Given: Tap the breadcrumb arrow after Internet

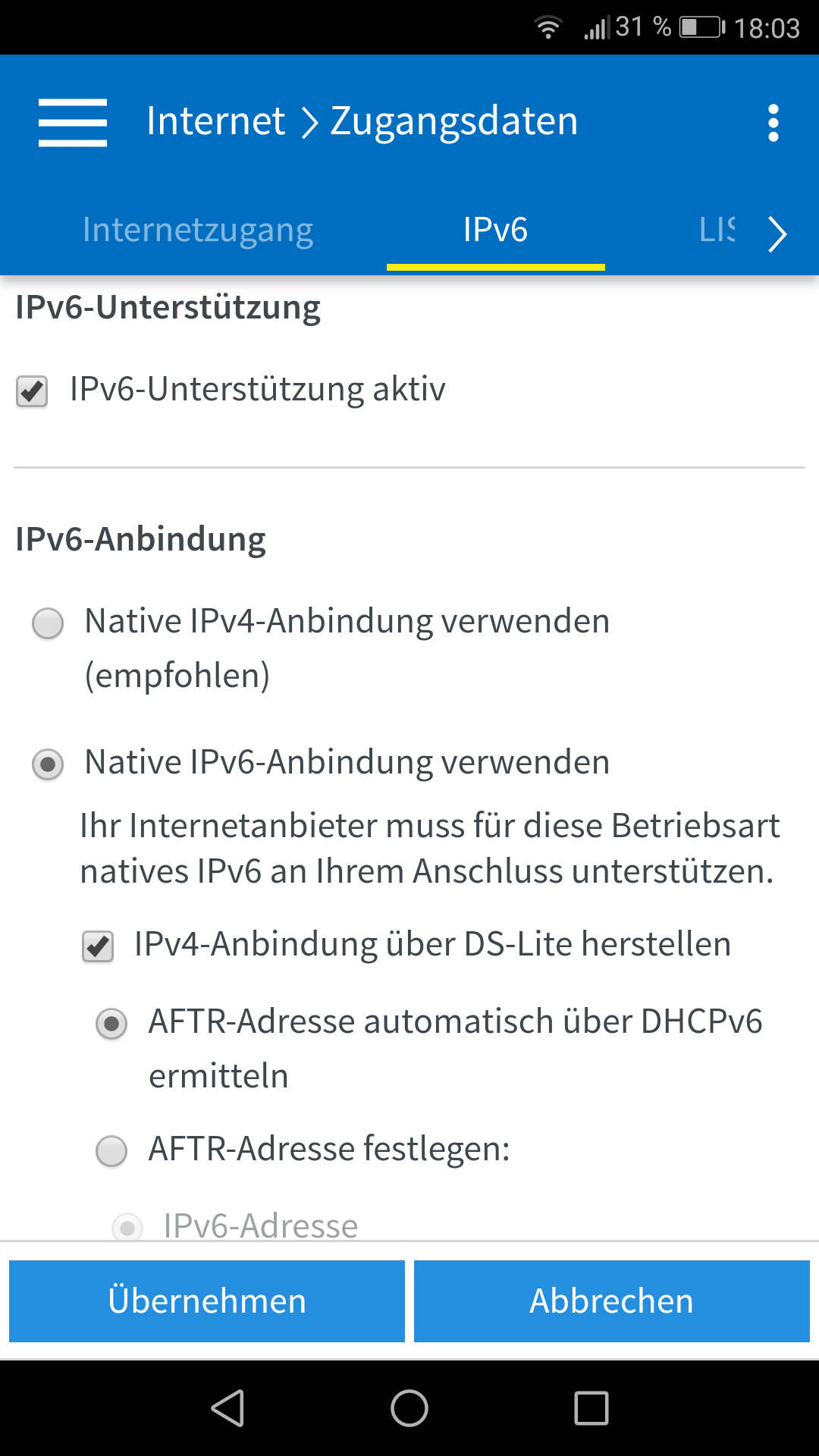Looking at the screenshot, I should (309, 121).
